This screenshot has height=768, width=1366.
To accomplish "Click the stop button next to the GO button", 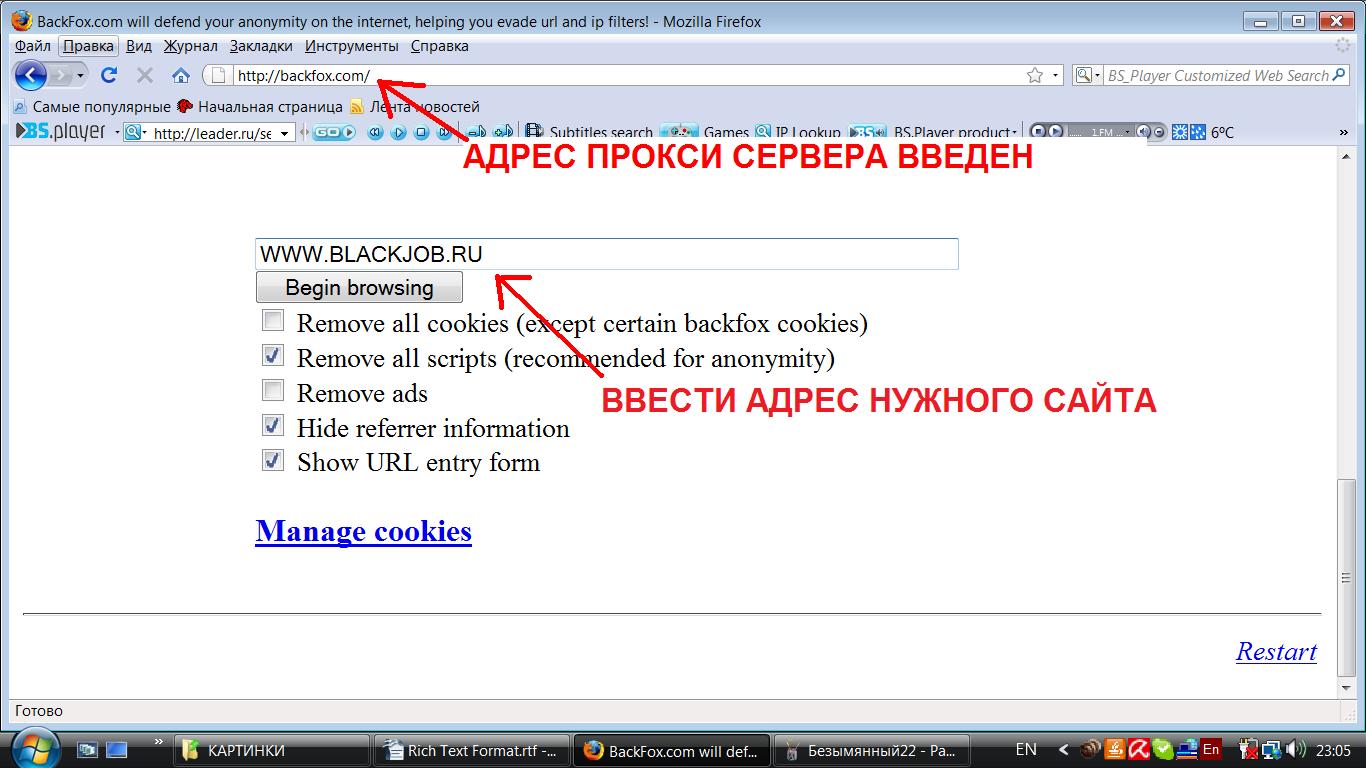I will pyautogui.click(x=421, y=132).
